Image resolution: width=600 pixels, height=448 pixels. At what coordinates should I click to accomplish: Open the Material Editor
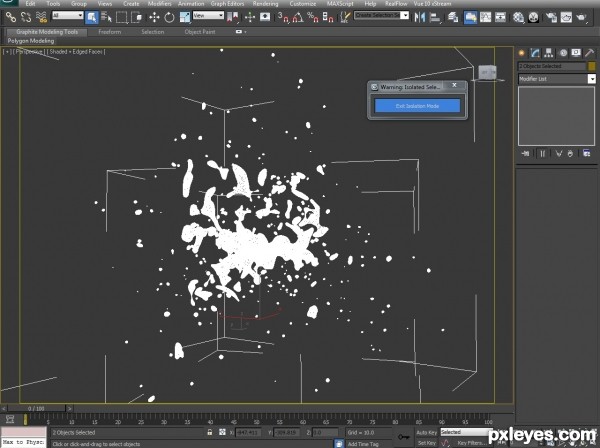pos(518,17)
